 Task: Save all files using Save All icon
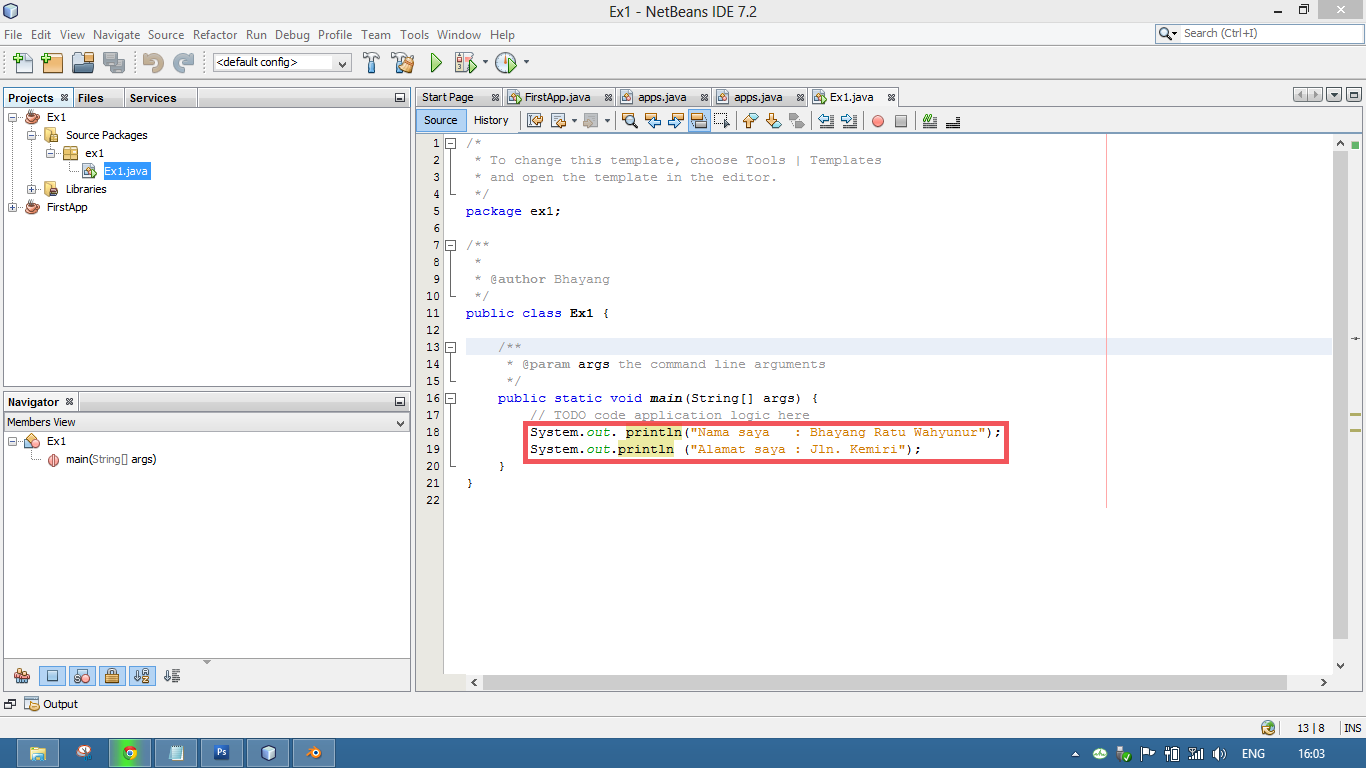click(x=114, y=62)
